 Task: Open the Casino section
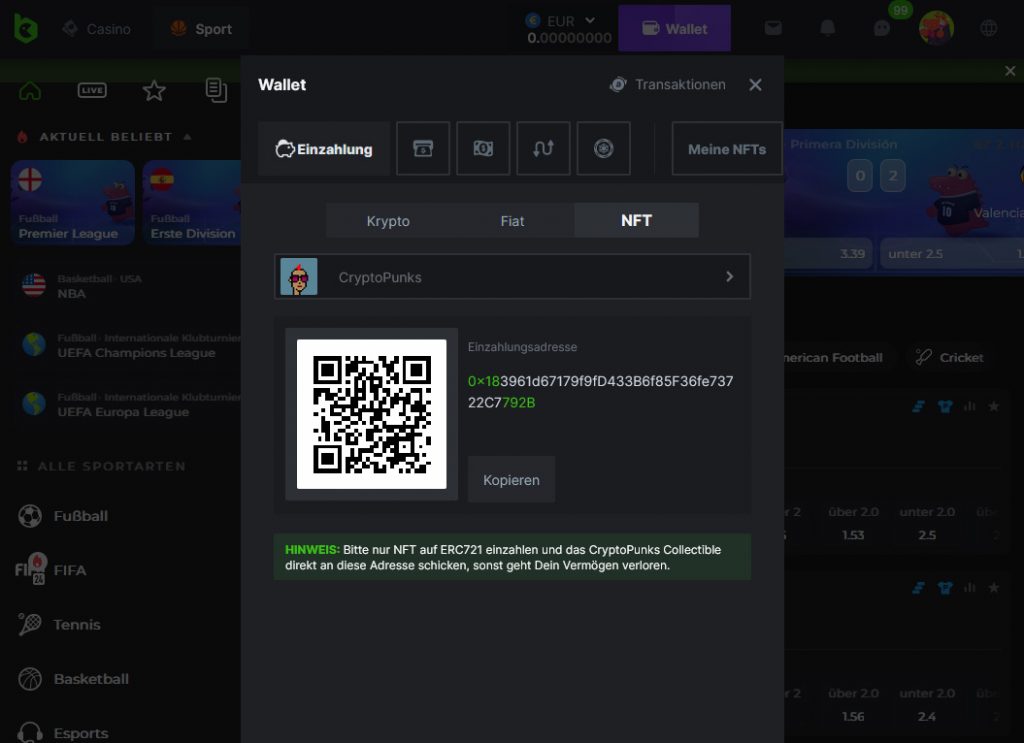point(97,29)
